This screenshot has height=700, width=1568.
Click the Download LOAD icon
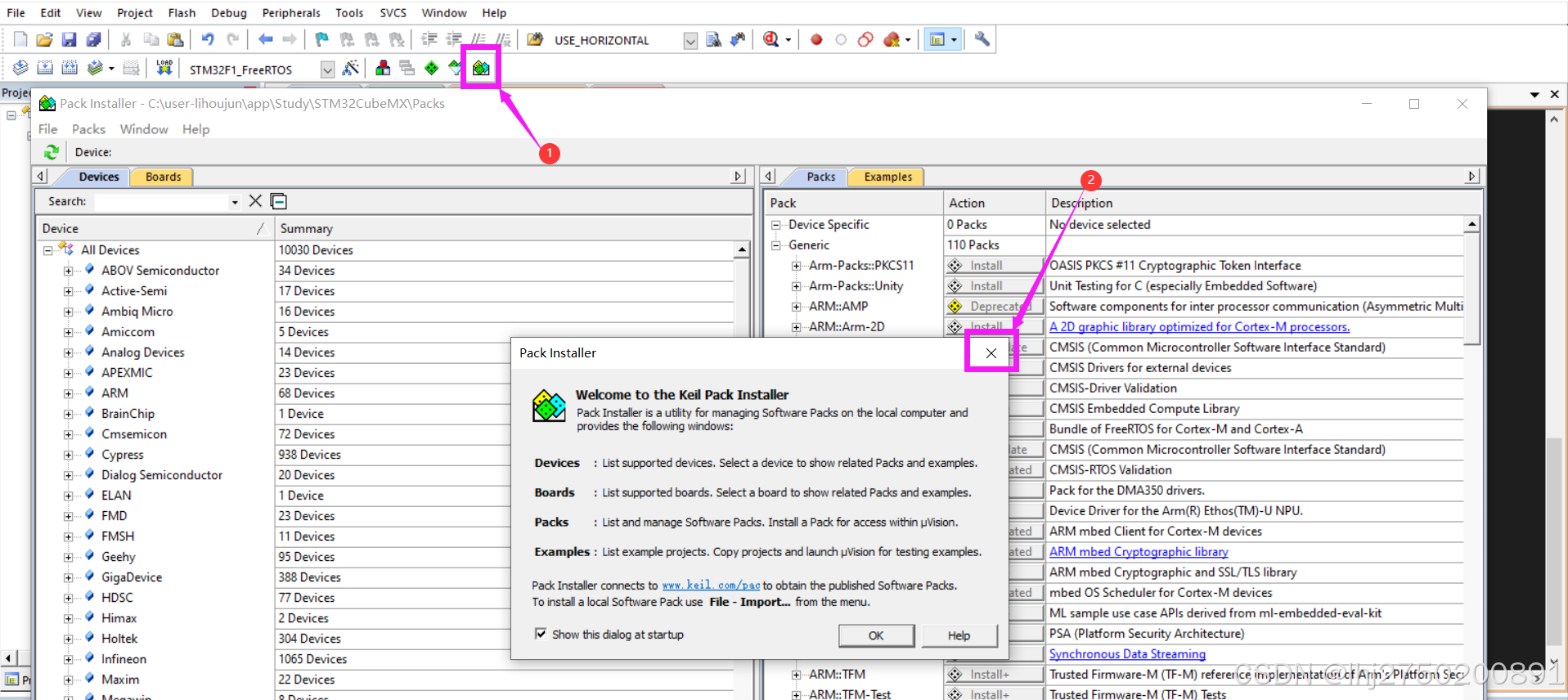click(x=164, y=68)
